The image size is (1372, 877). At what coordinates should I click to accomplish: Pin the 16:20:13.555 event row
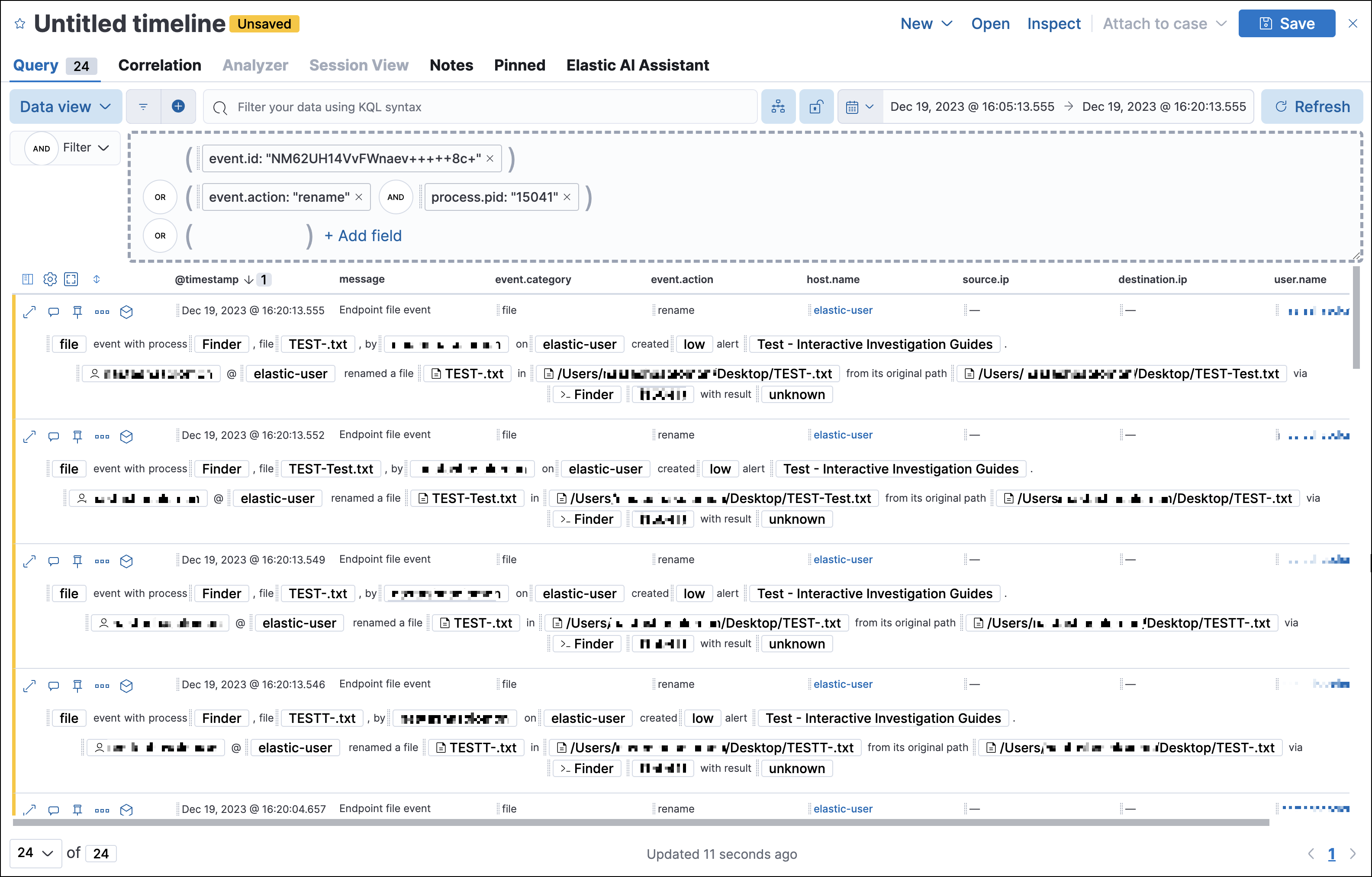click(77, 311)
